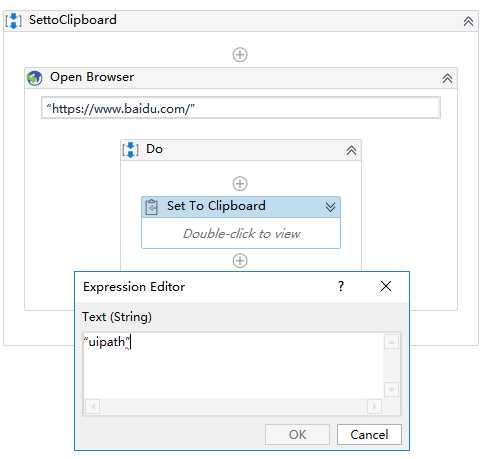Add activity below Set To Clipboard

pos(240,261)
